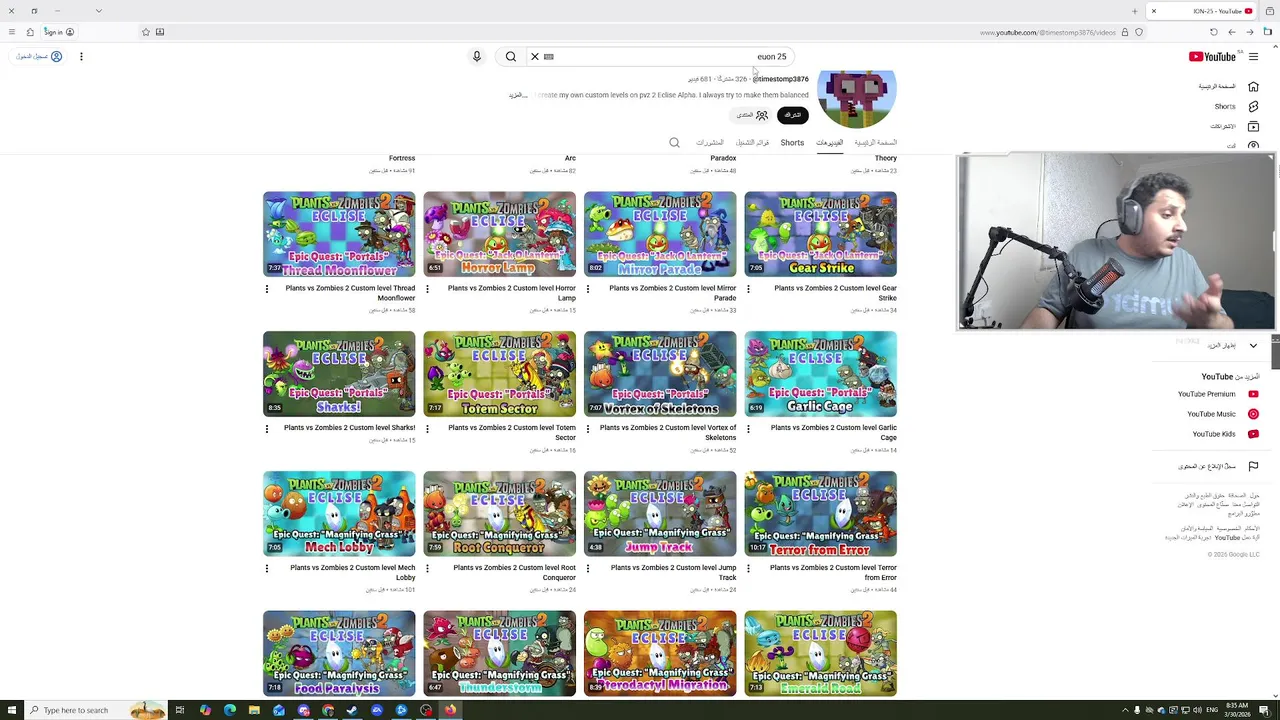
Task: Open Subscriptions from the sidebar icon
Action: pos(1253,127)
